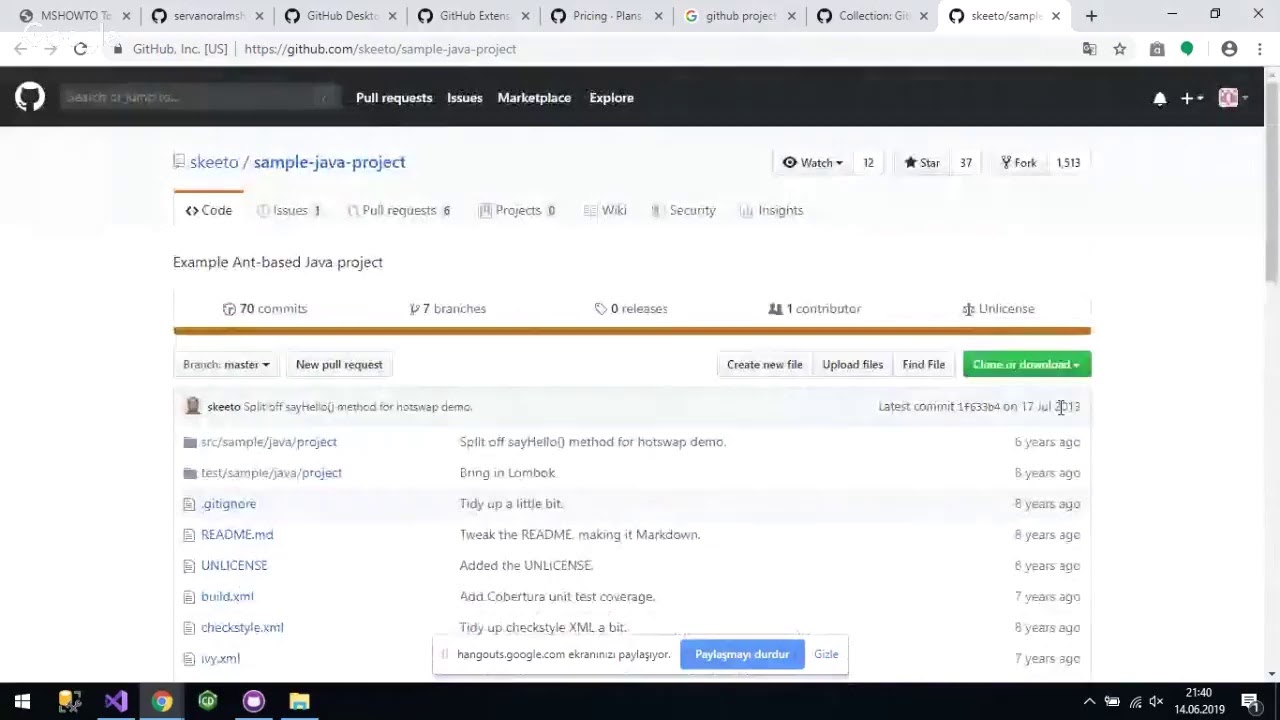This screenshot has height=720, width=1280.
Task: Click Create new file button
Action: pyautogui.click(x=764, y=365)
